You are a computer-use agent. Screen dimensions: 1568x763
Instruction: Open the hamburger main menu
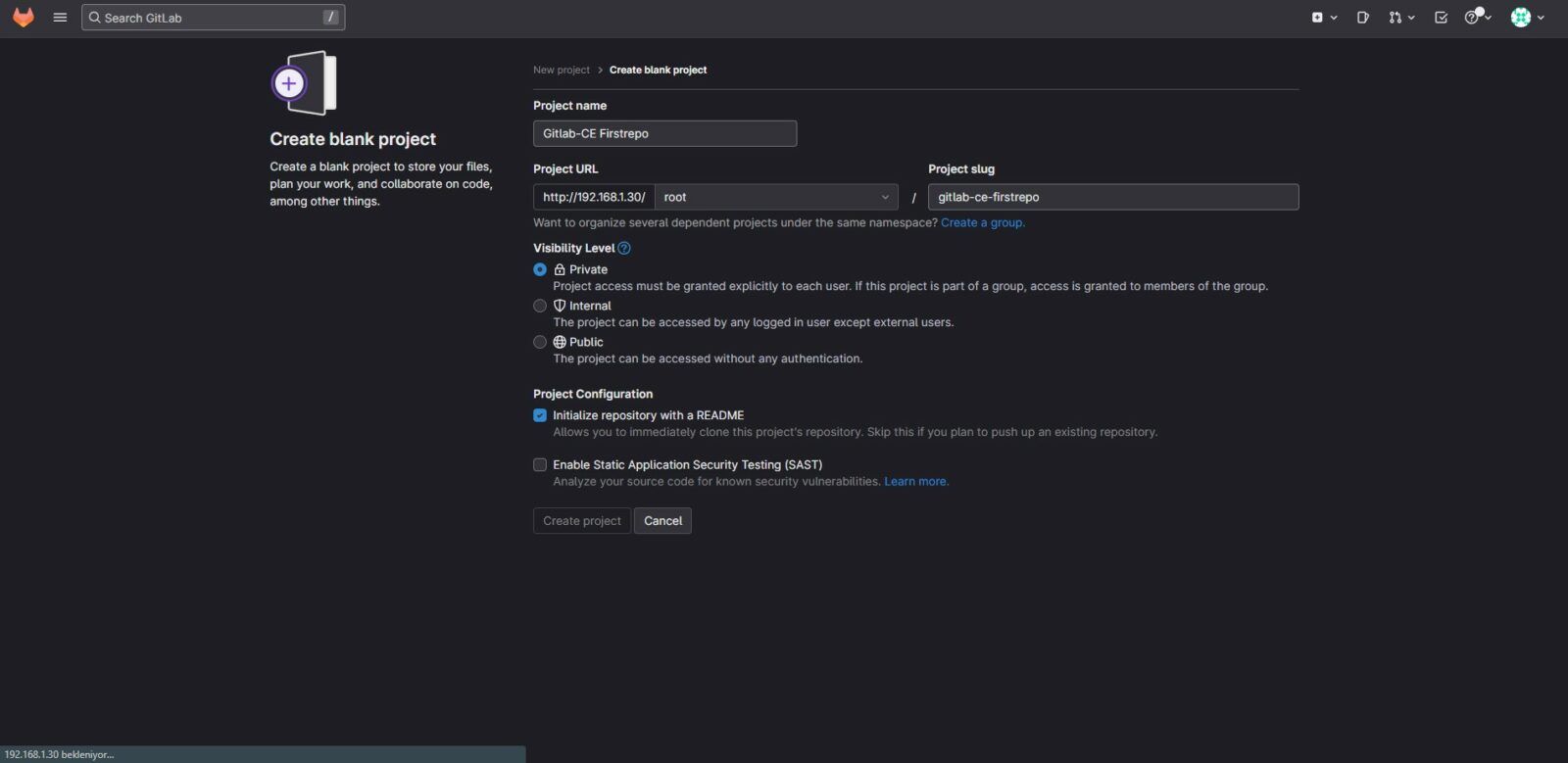coord(60,18)
